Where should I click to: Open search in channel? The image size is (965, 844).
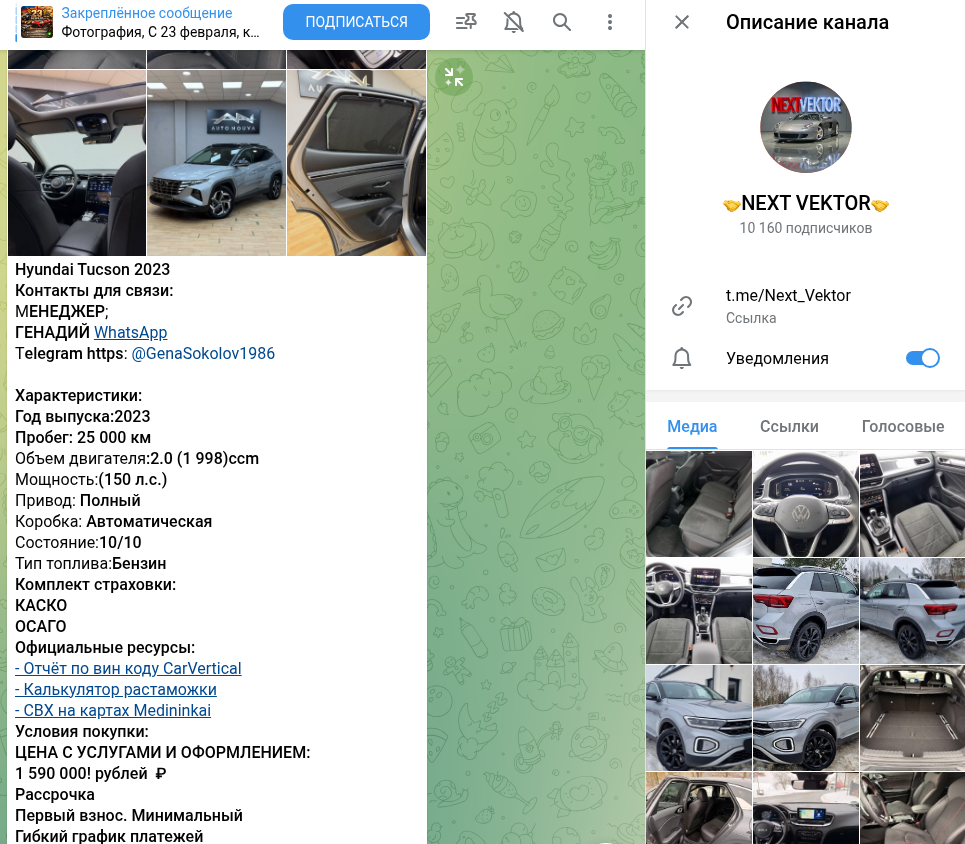coord(562,22)
